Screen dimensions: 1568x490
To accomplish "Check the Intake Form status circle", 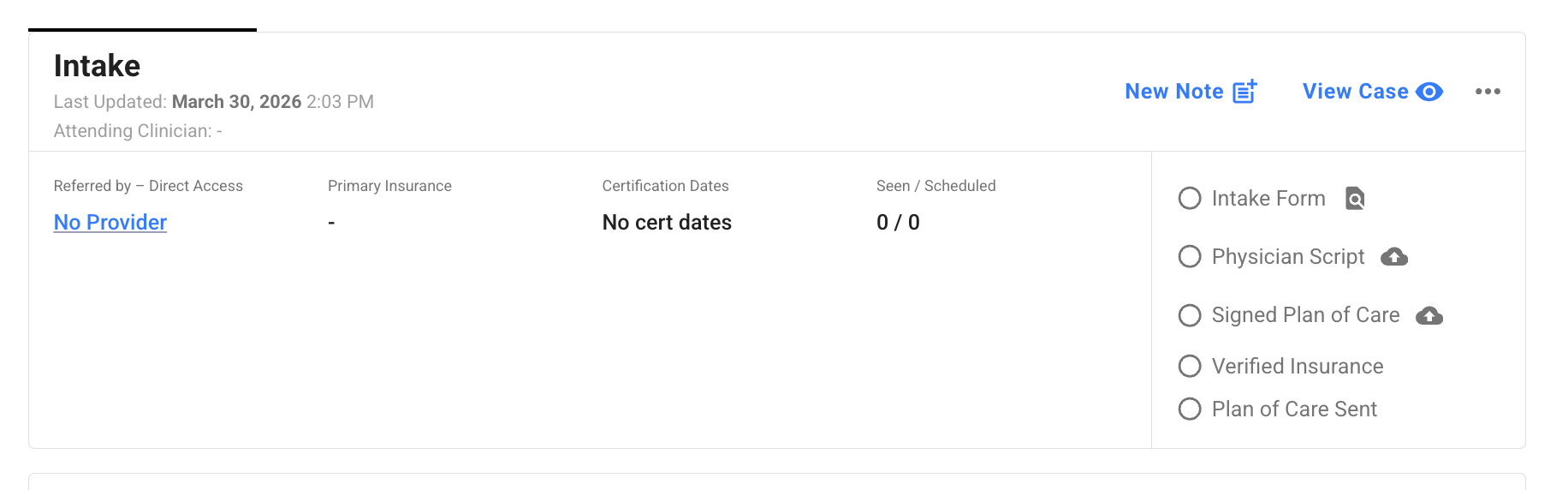I will (1190, 199).
